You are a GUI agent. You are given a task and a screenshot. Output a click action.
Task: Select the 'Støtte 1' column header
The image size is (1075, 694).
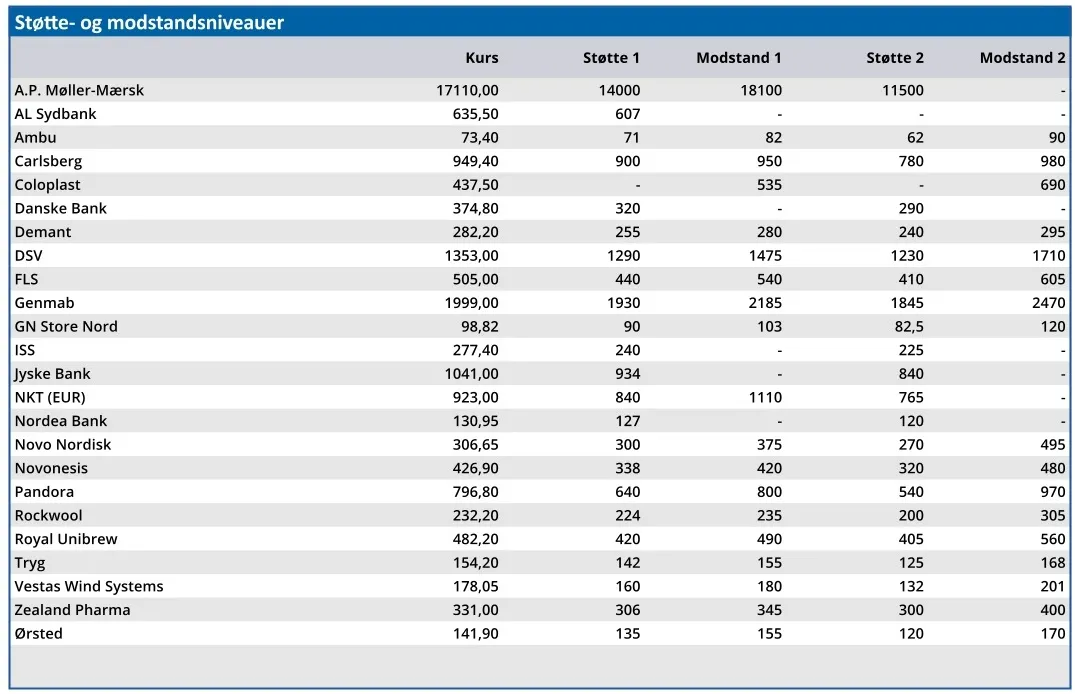(611, 58)
